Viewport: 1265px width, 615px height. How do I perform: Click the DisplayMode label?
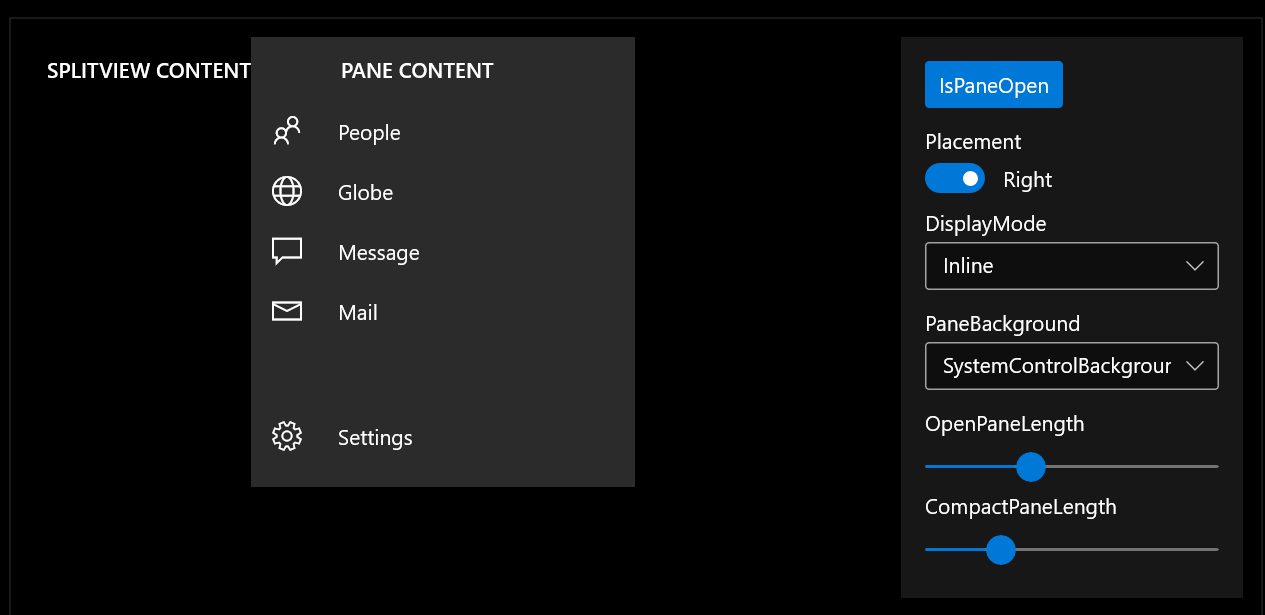986,224
